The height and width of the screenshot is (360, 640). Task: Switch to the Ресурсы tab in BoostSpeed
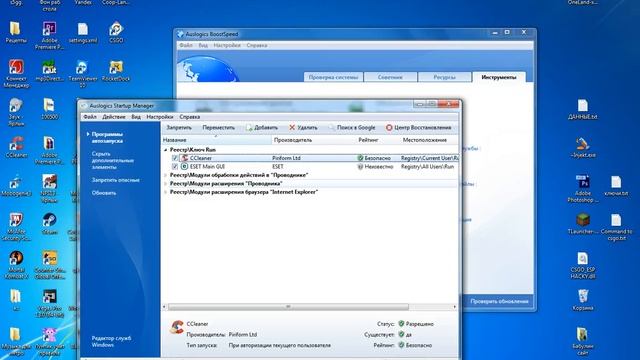pos(444,77)
